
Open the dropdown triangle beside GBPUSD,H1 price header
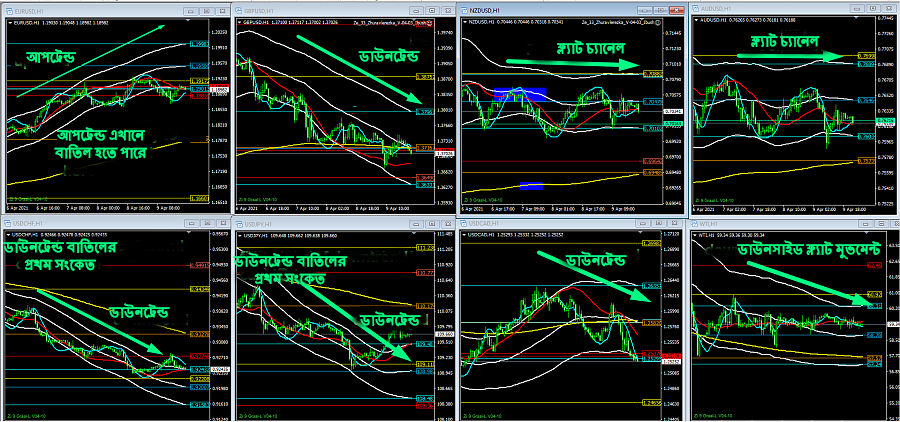point(239,22)
